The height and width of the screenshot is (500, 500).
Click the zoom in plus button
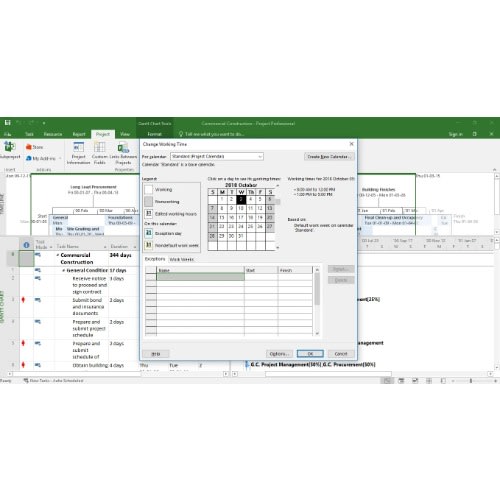[x=495, y=380]
